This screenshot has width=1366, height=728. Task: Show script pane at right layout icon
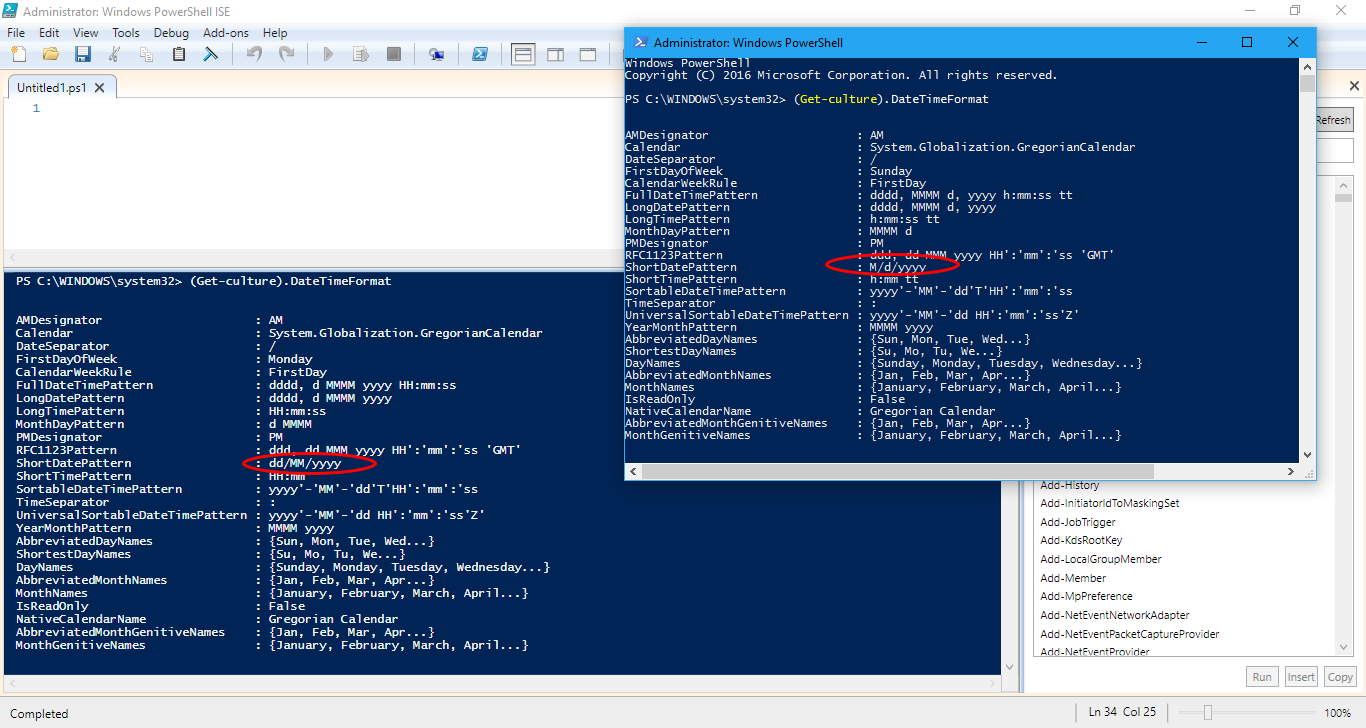[x=555, y=54]
